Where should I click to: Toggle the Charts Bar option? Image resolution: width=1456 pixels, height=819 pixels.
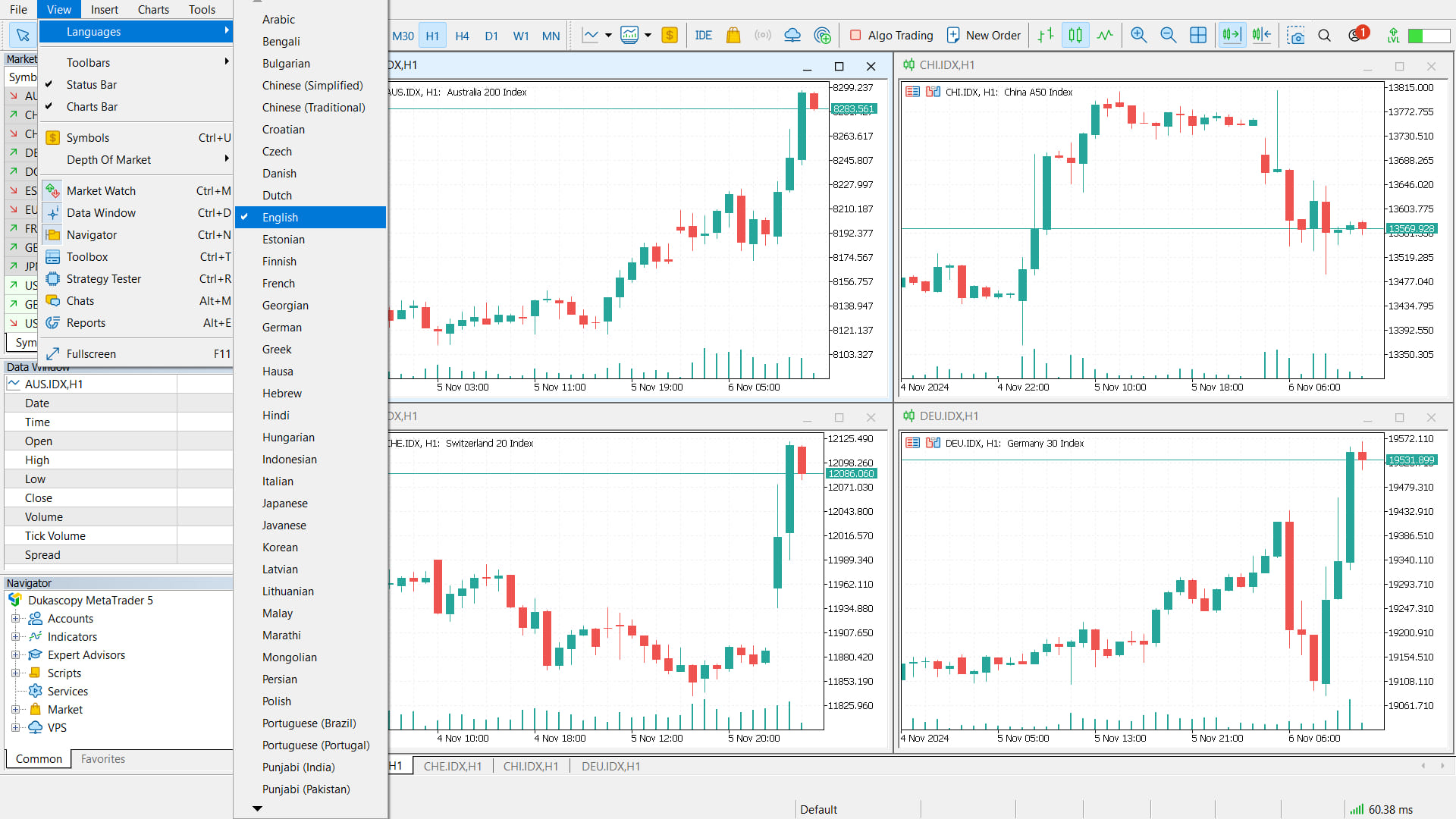point(136,107)
